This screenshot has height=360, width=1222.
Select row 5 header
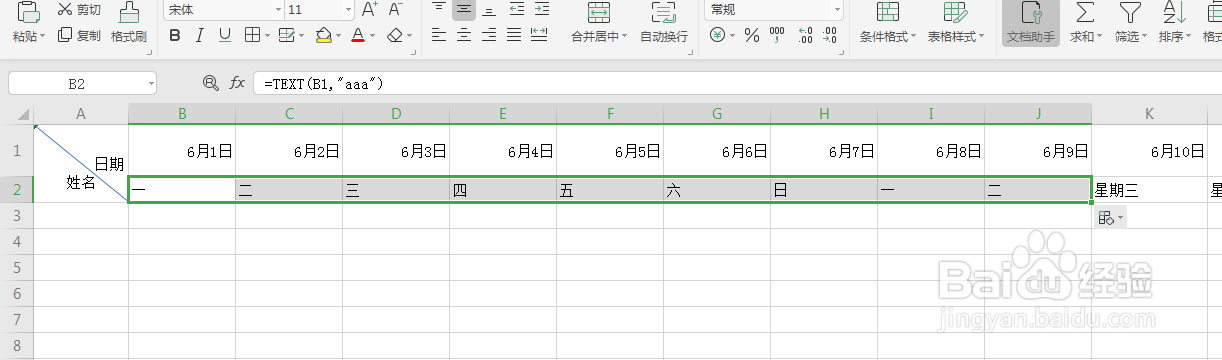click(x=16, y=267)
